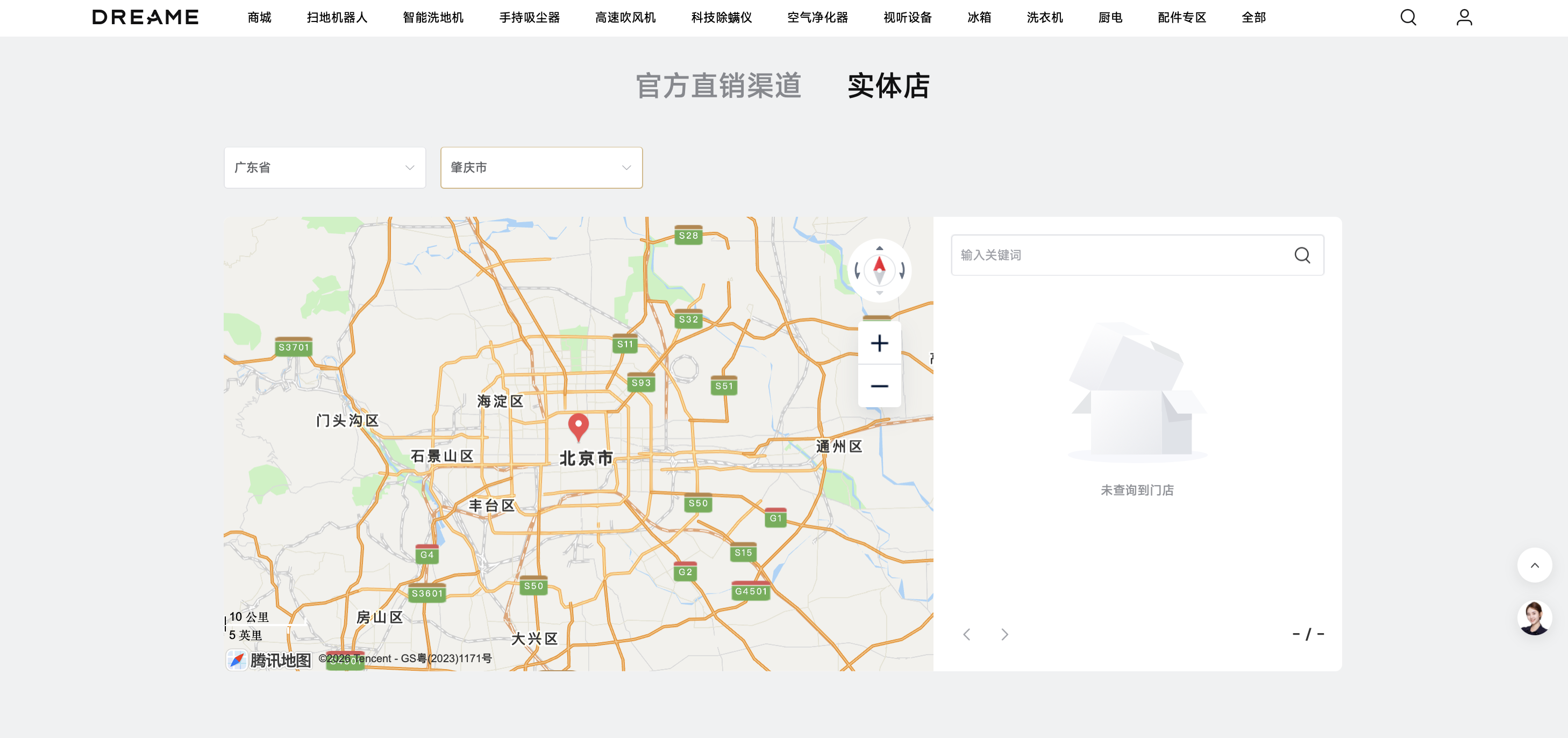Click the compass control on the map
The image size is (1568, 738).
tap(879, 269)
